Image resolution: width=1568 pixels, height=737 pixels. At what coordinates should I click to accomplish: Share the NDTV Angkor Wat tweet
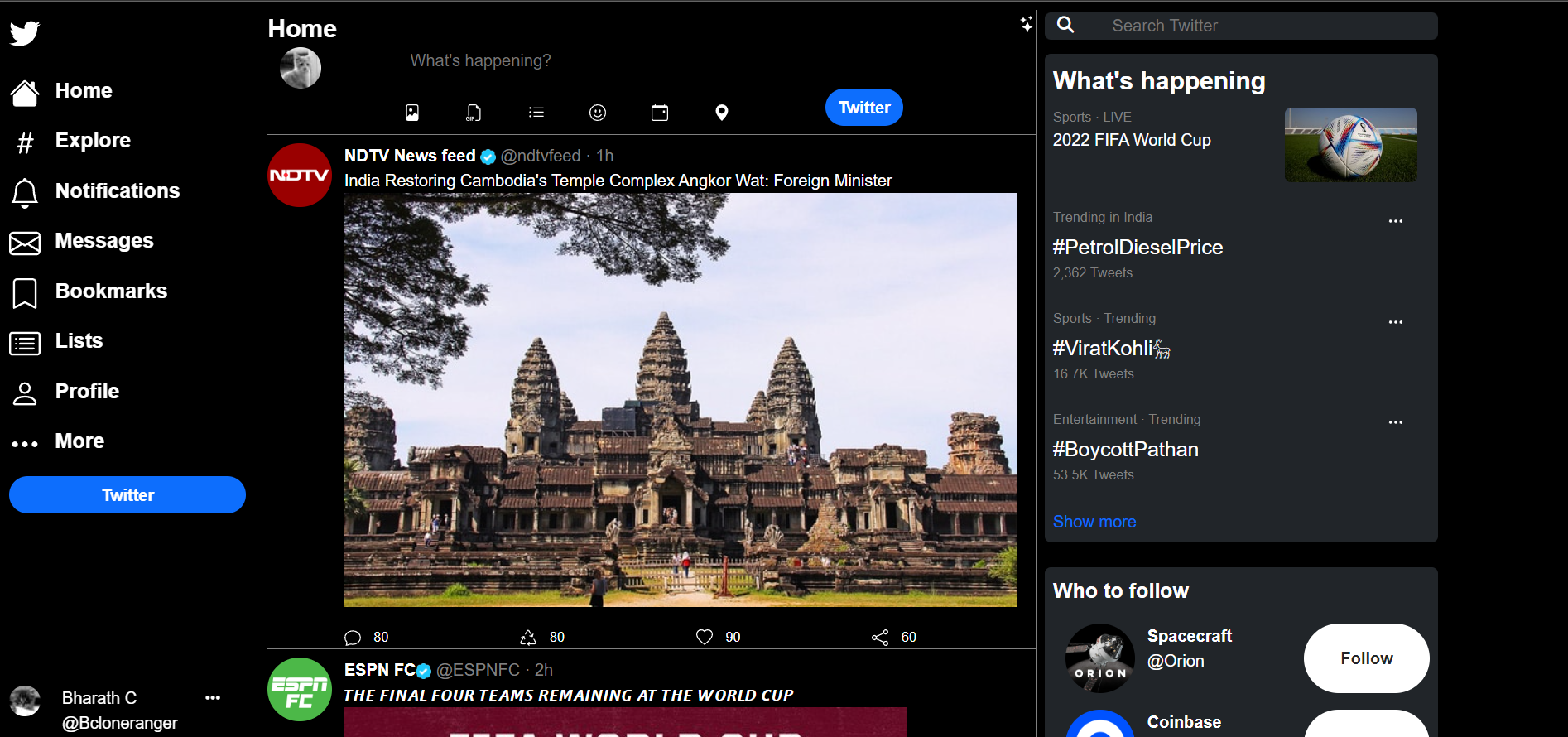click(880, 637)
